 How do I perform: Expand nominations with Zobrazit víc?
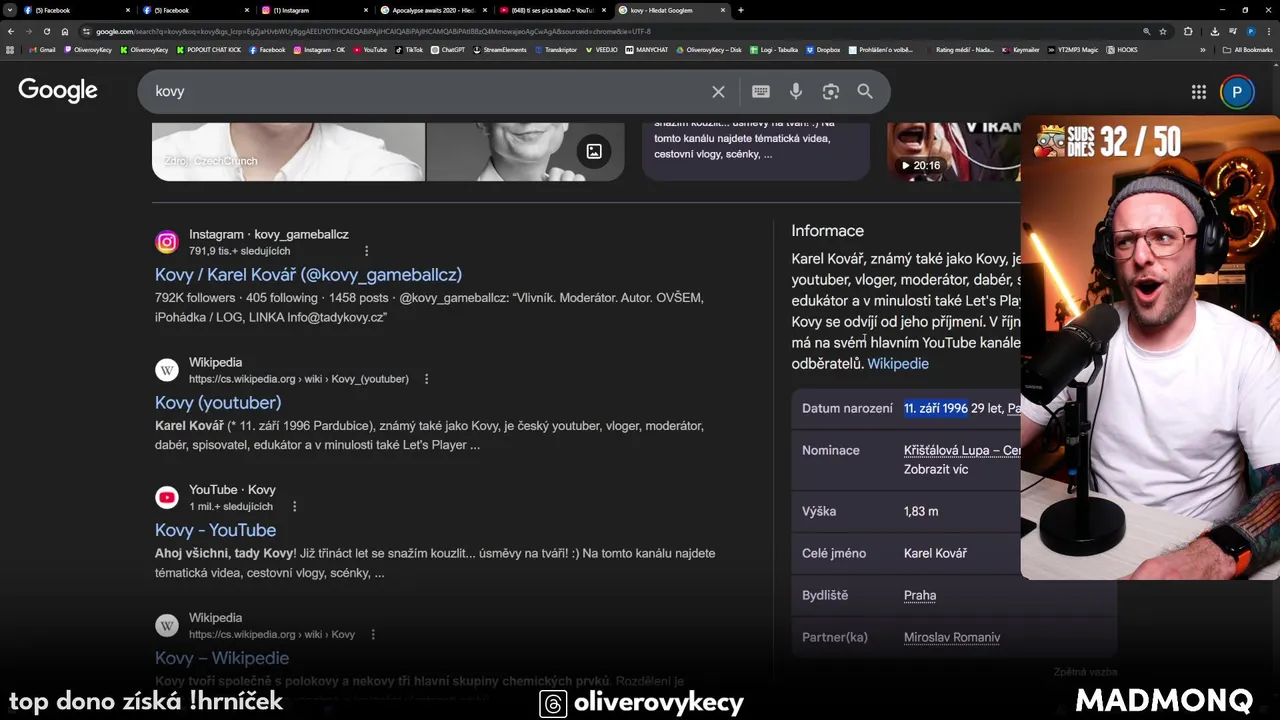click(936, 469)
